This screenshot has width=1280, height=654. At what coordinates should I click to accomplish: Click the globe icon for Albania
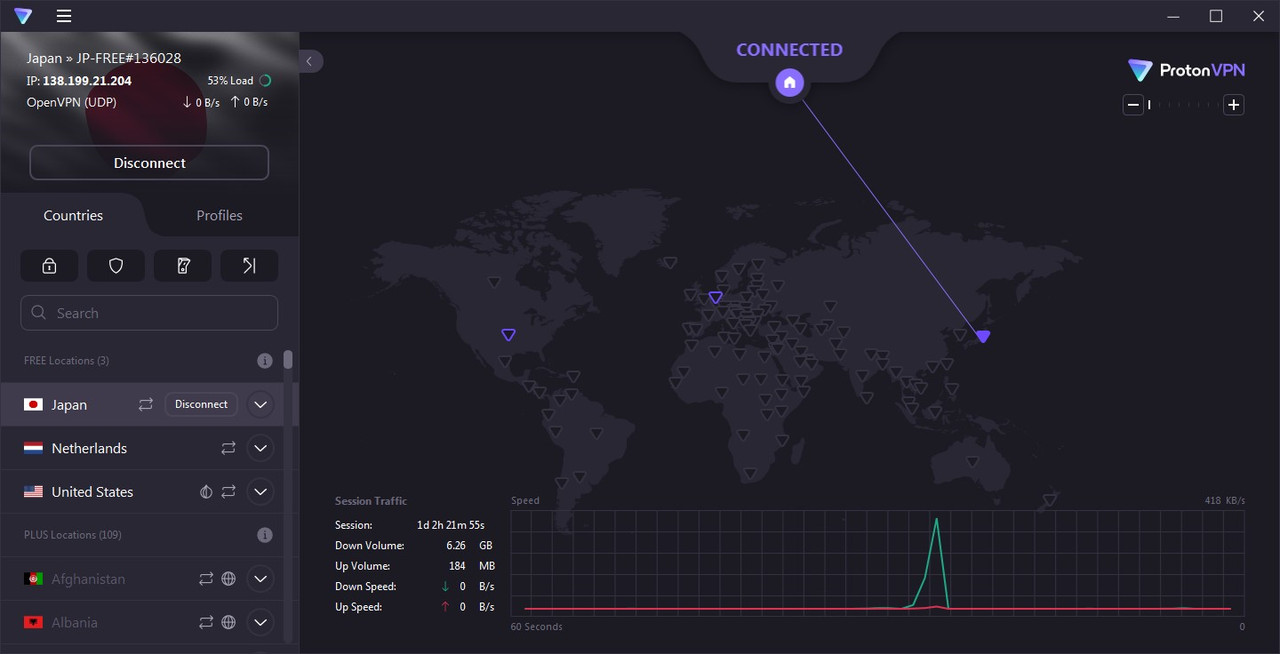pos(228,622)
